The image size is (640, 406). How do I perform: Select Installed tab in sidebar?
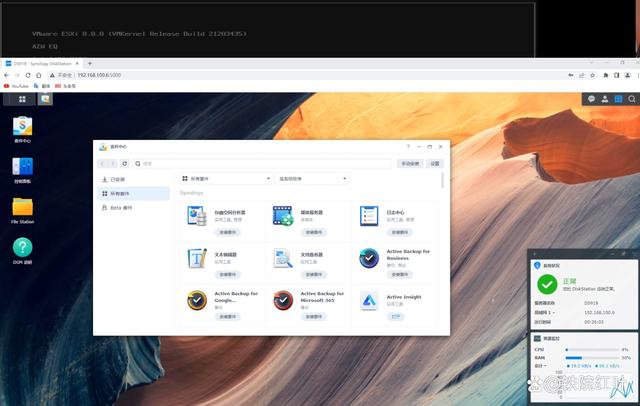coord(119,179)
